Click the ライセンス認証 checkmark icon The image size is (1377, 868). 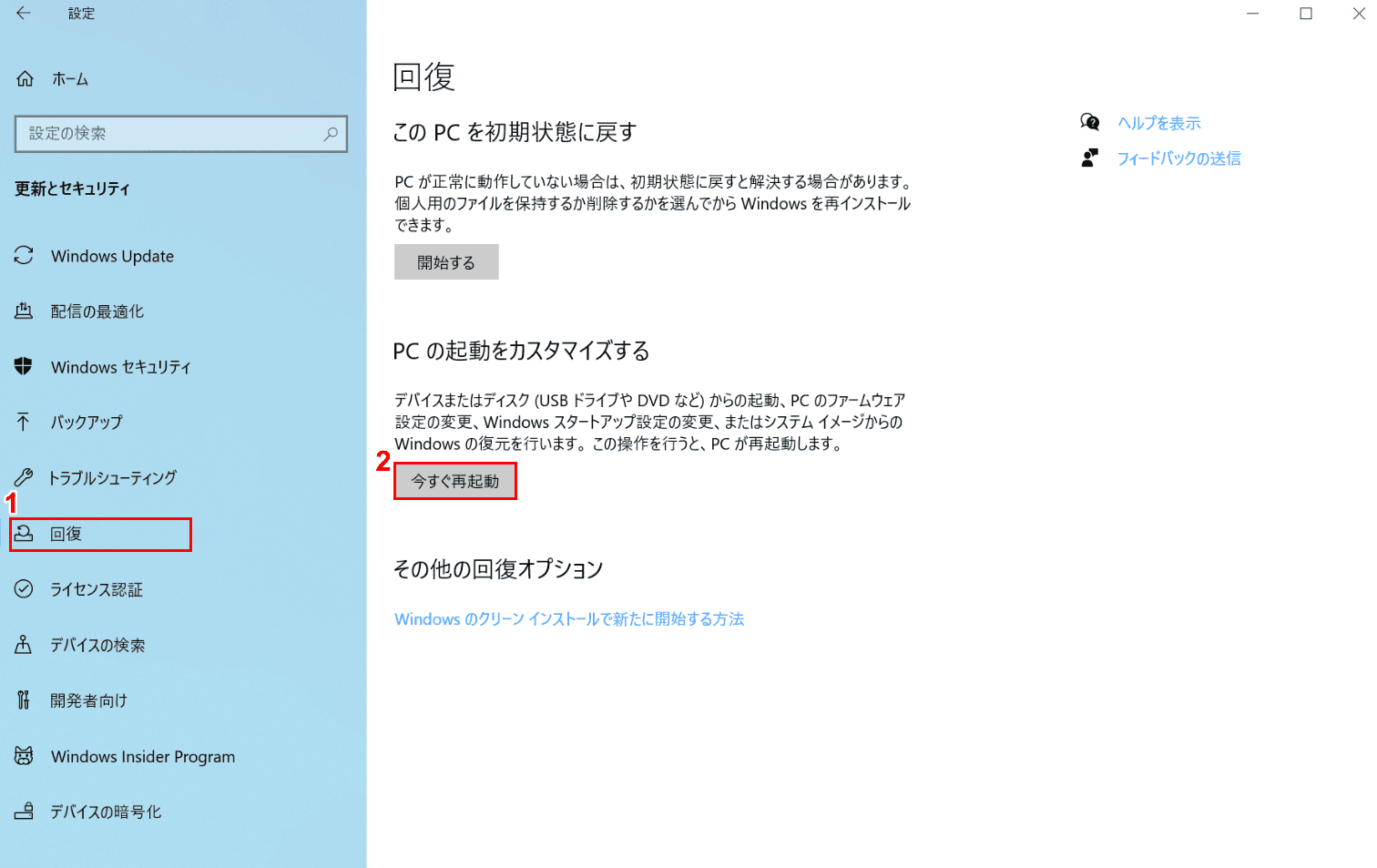point(24,589)
